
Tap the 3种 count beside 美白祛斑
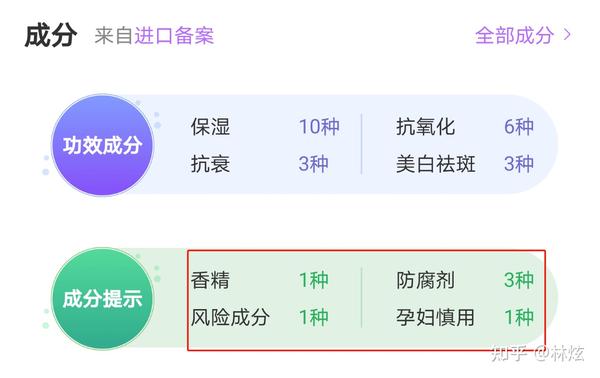click(519, 164)
